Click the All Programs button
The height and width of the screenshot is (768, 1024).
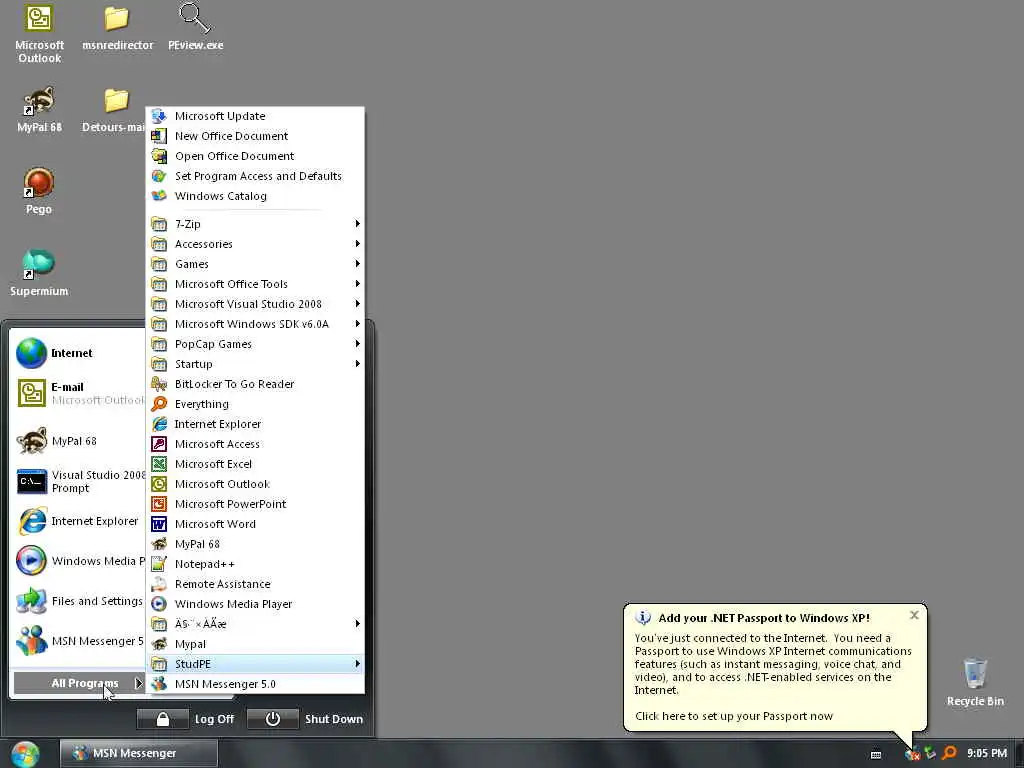[x=79, y=683]
